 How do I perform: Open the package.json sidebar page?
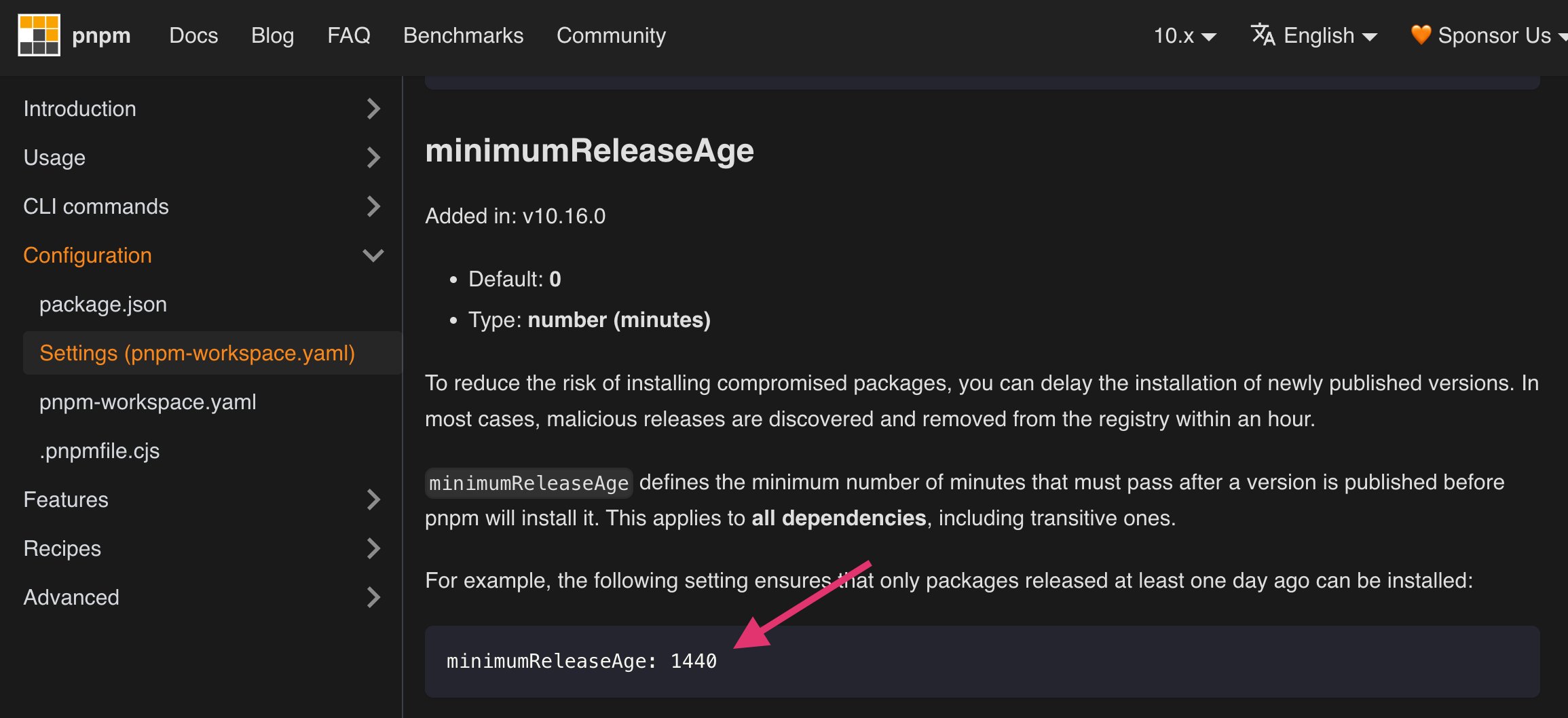pos(103,304)
